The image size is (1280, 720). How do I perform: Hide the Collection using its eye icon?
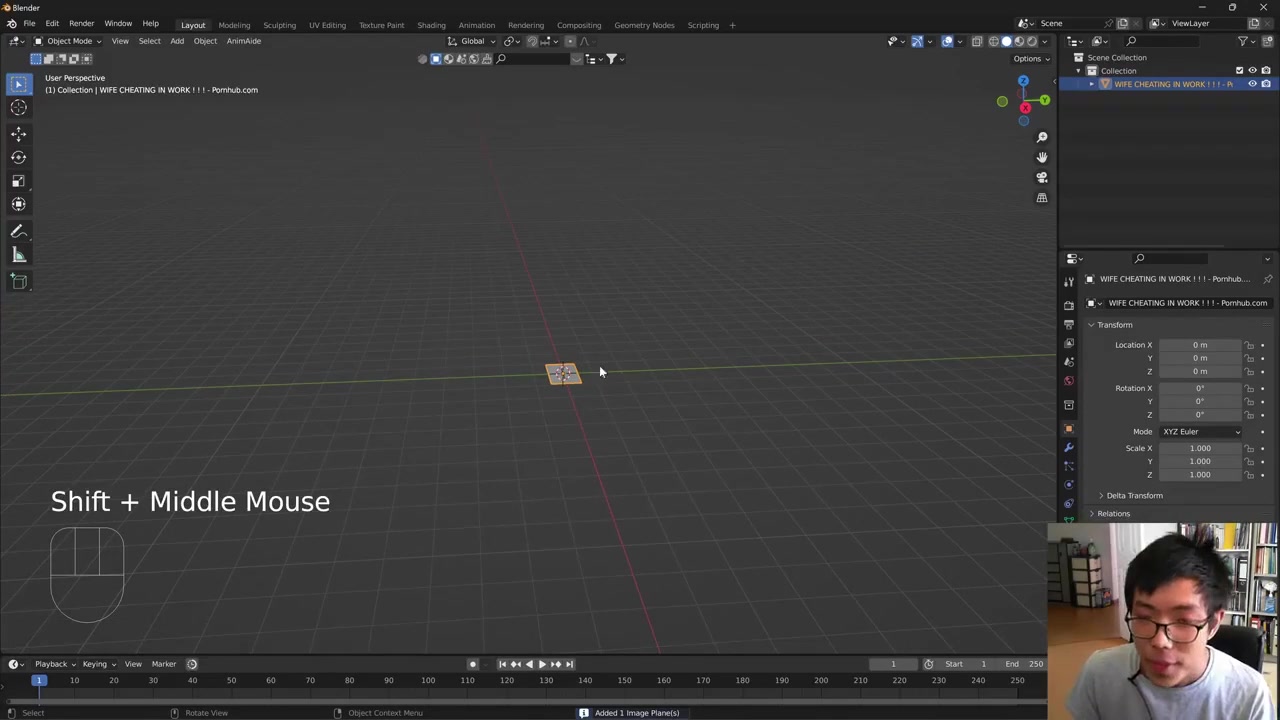point(1252,71)
